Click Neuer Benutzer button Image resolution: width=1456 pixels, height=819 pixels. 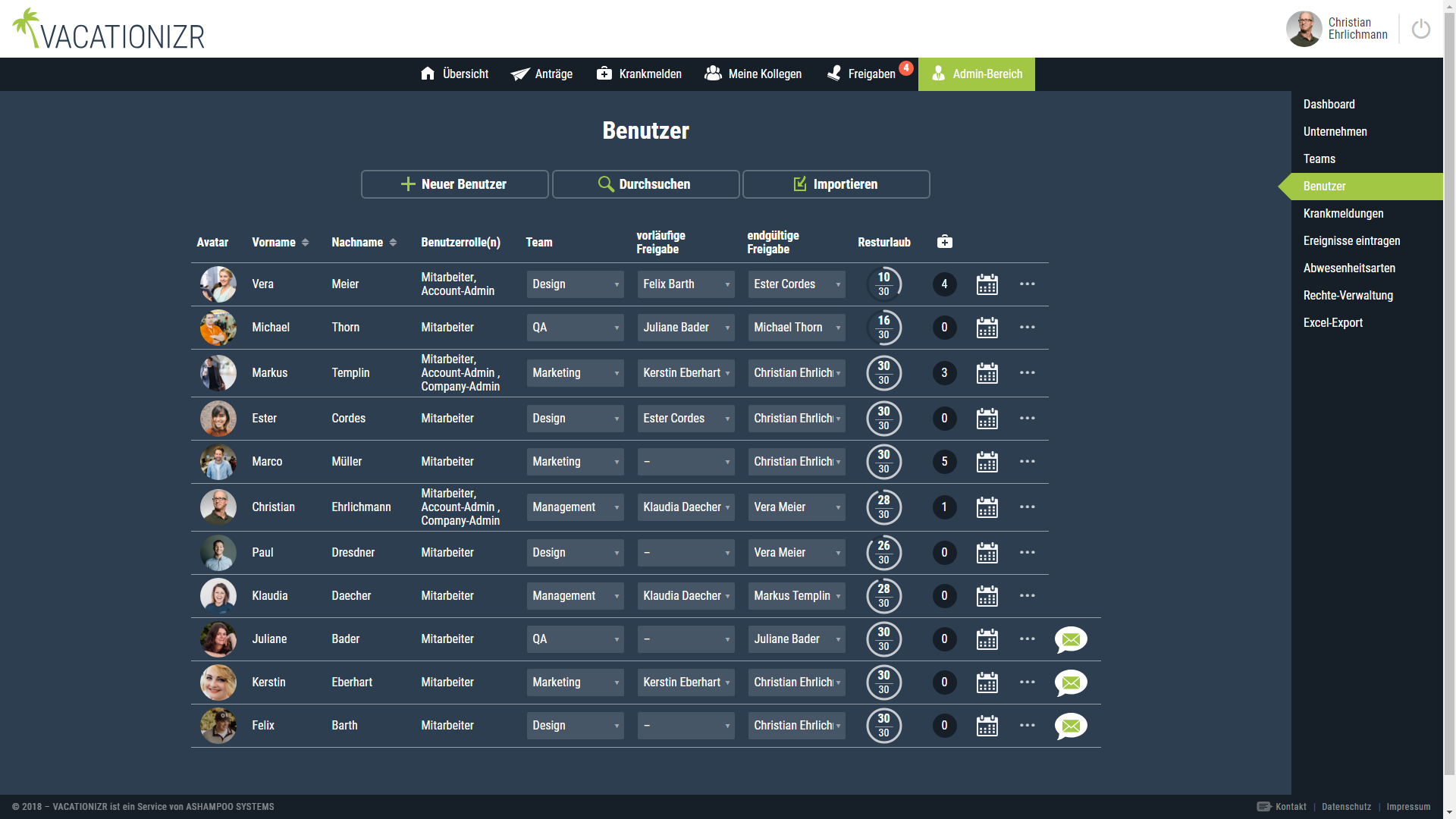click(455, 184)
